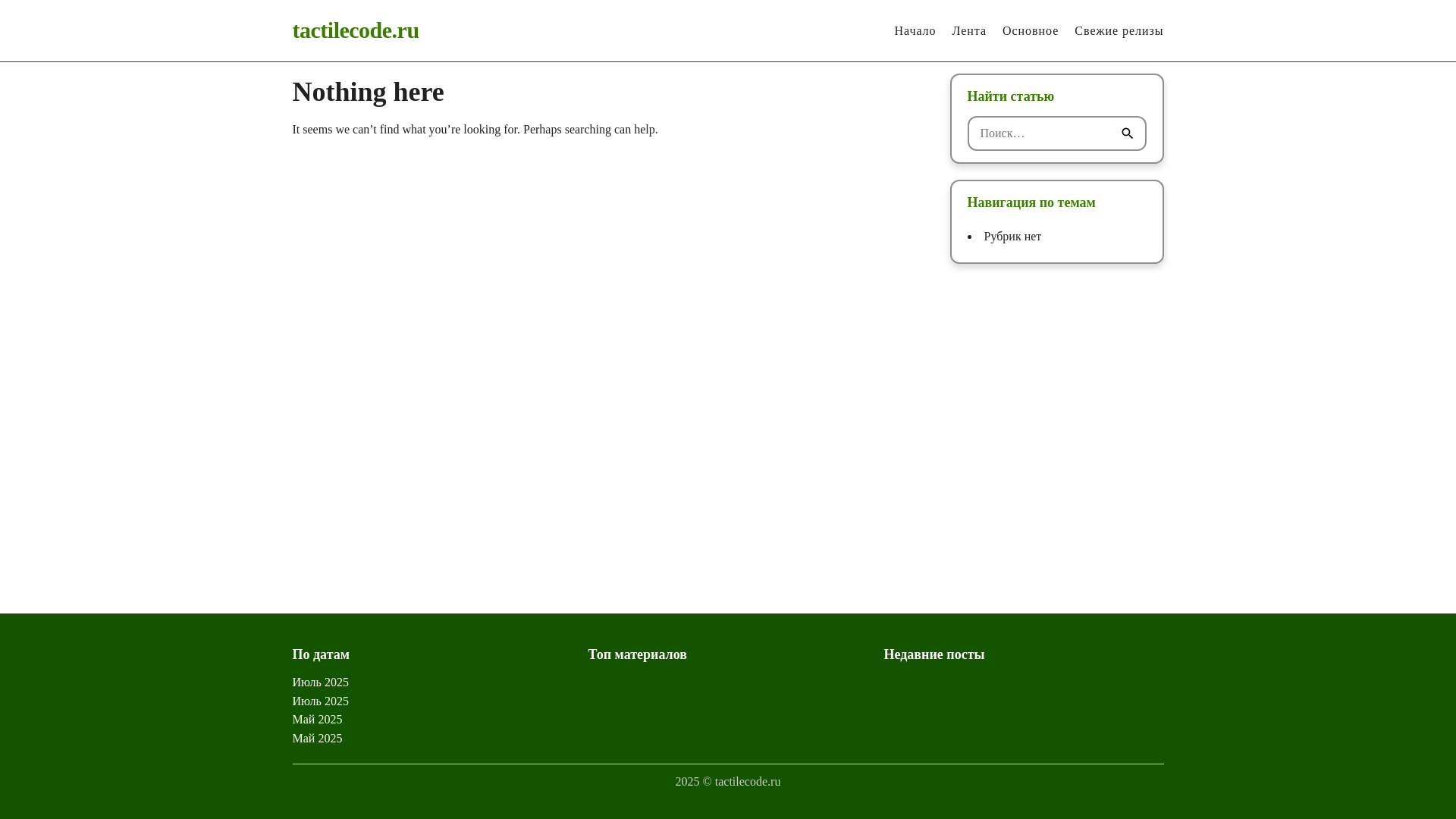Click the search magnifier icon
Image resolution: width=1456 pixels, height=819 pixels.
[1127, 133]
